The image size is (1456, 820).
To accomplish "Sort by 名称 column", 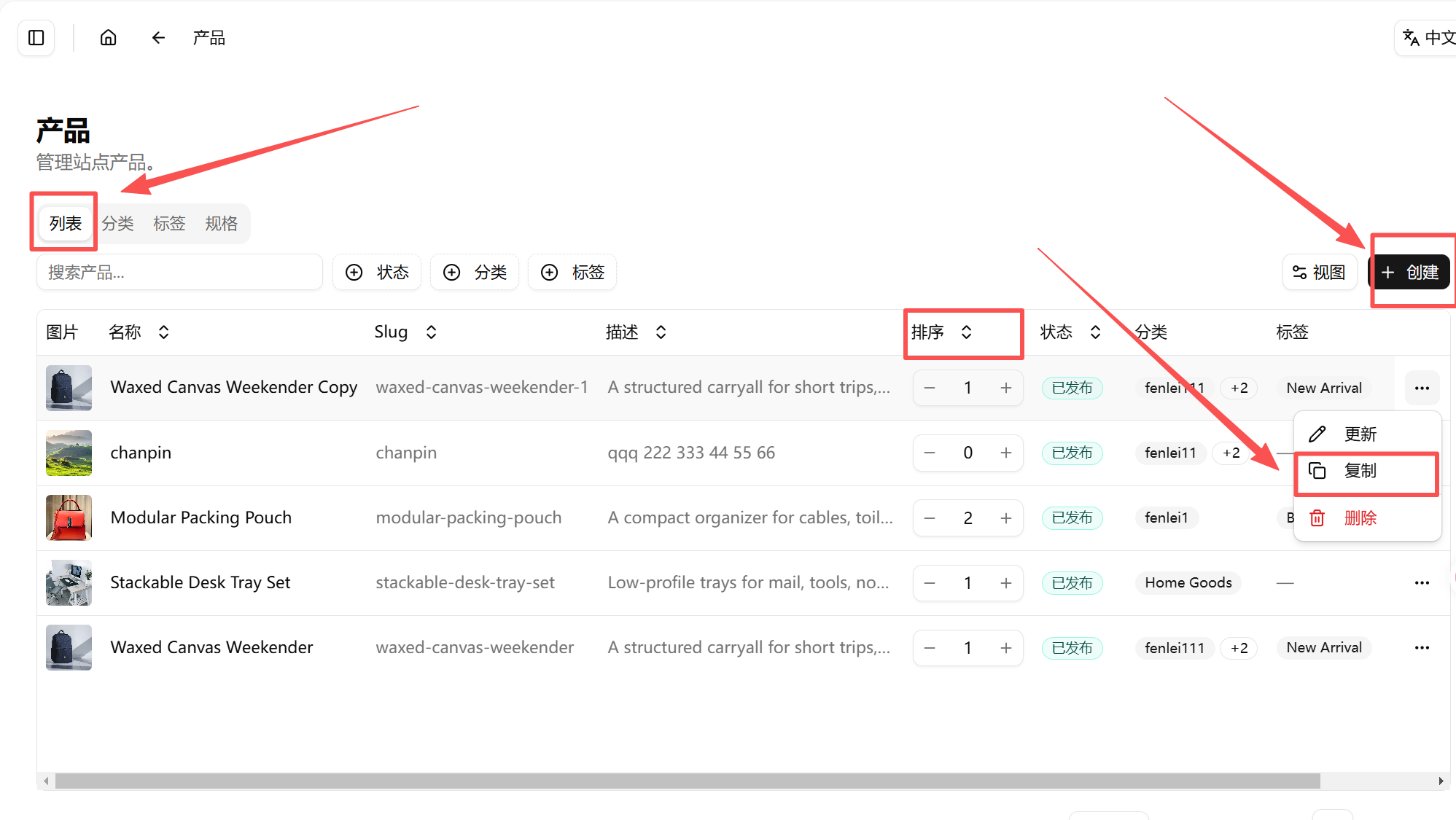I will coord(139,332).
